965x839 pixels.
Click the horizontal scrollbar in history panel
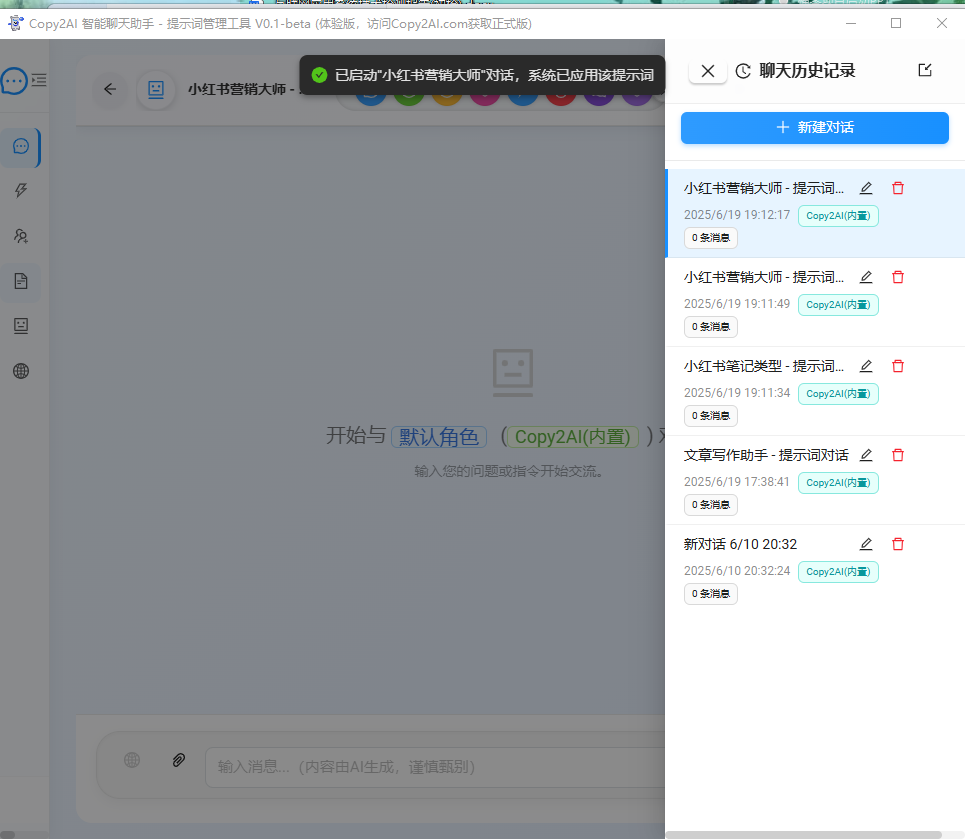coord(804,835)
